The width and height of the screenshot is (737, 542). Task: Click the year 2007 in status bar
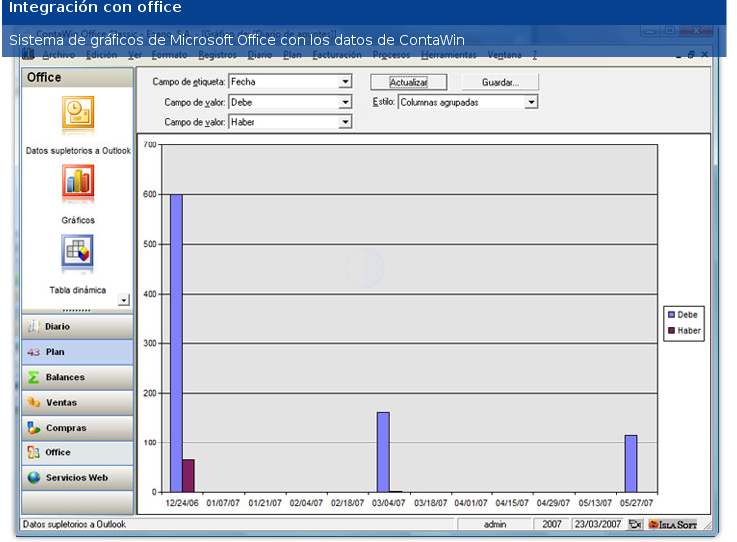[552, 524]
